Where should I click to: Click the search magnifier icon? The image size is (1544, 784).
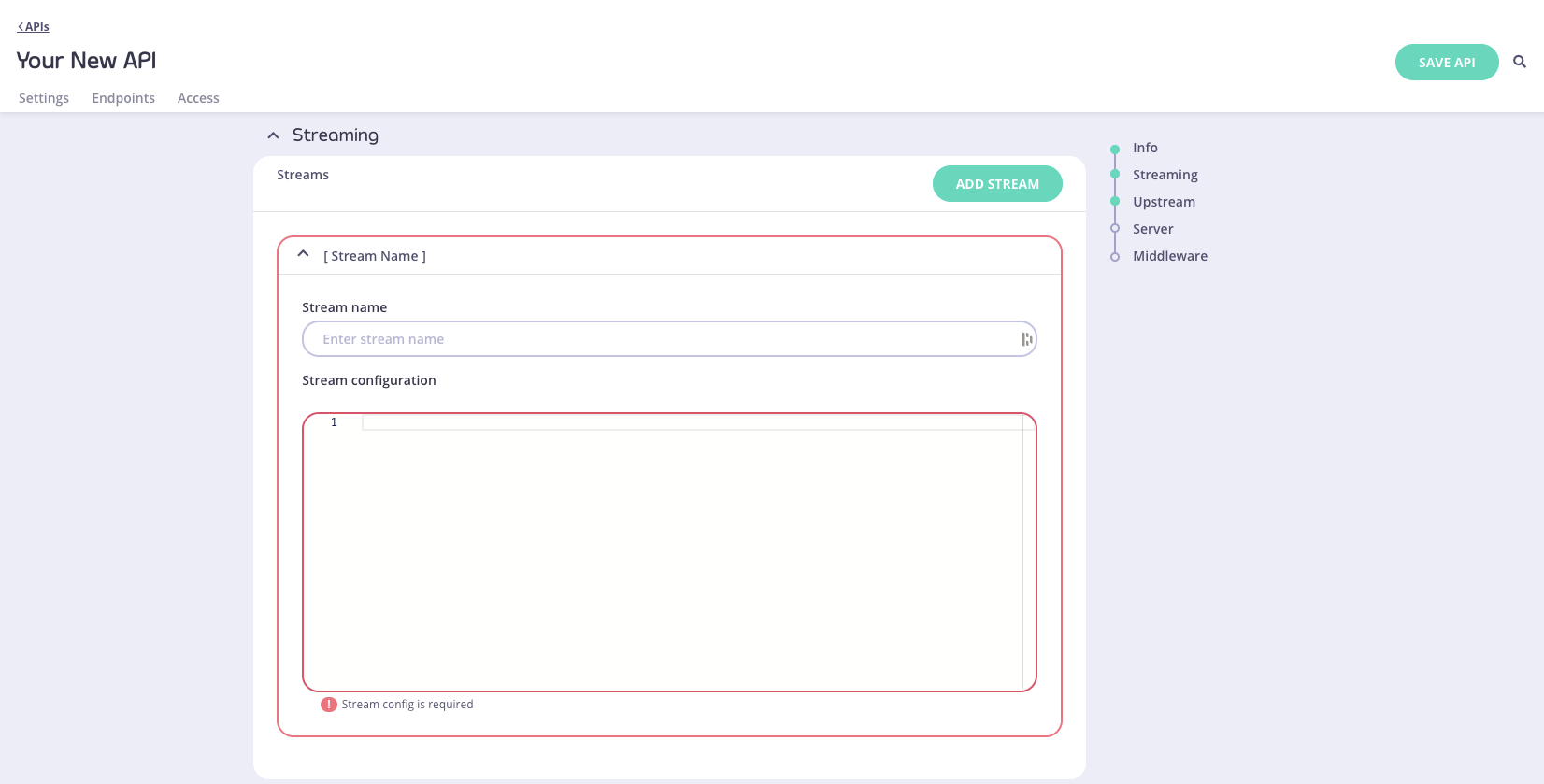1520,62
